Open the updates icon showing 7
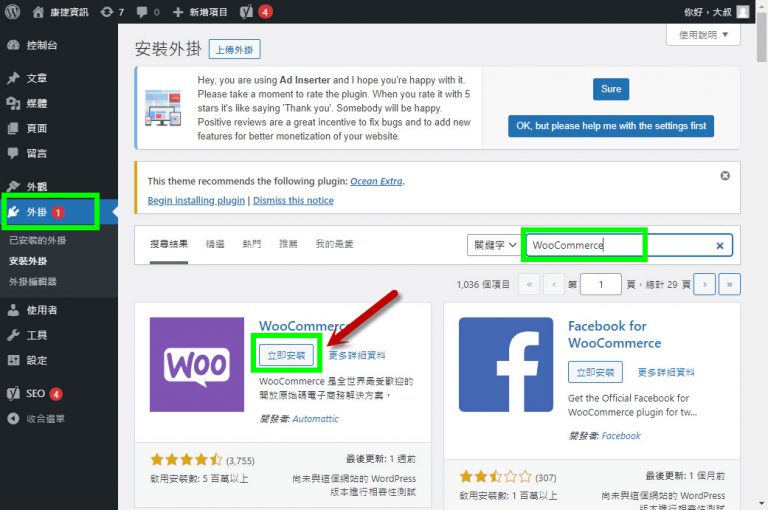 (x=106, y=12)
